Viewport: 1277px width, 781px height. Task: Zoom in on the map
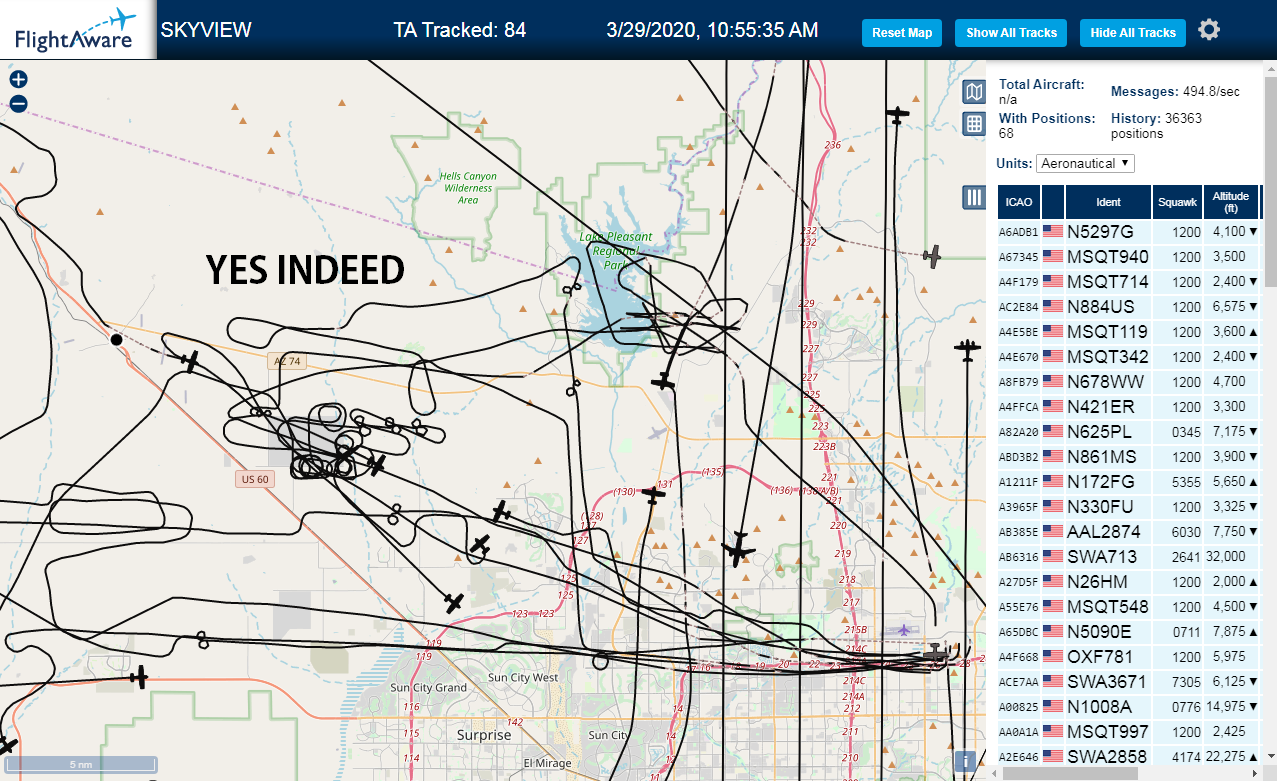click(18, 80)
